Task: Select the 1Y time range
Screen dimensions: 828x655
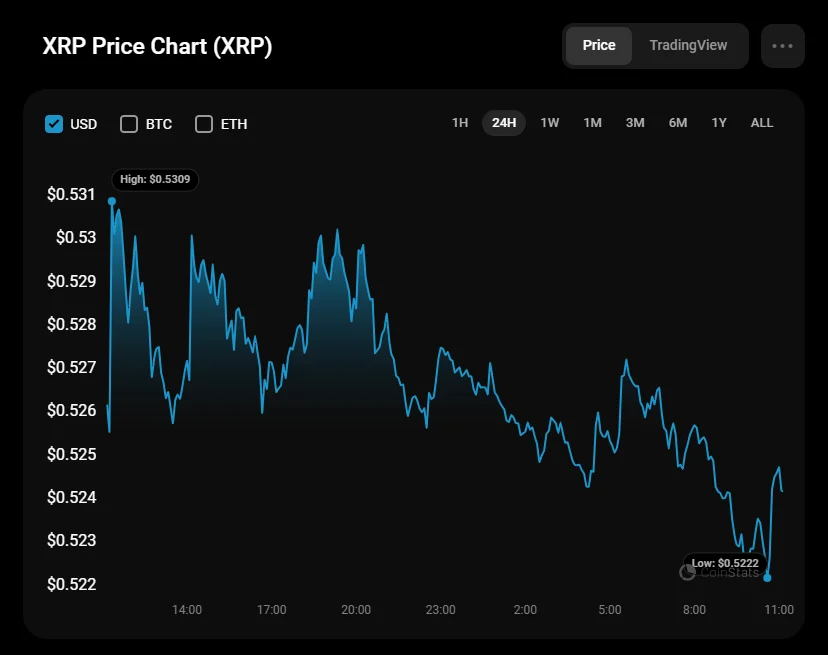Action: tap(719, 123)
